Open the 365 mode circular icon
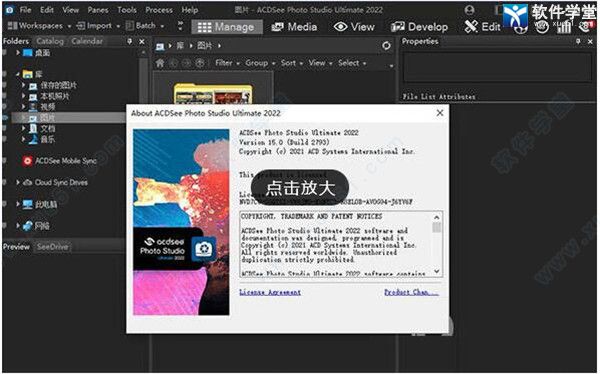This screenshot has width=600, height=374. click(x=541, y=27)
